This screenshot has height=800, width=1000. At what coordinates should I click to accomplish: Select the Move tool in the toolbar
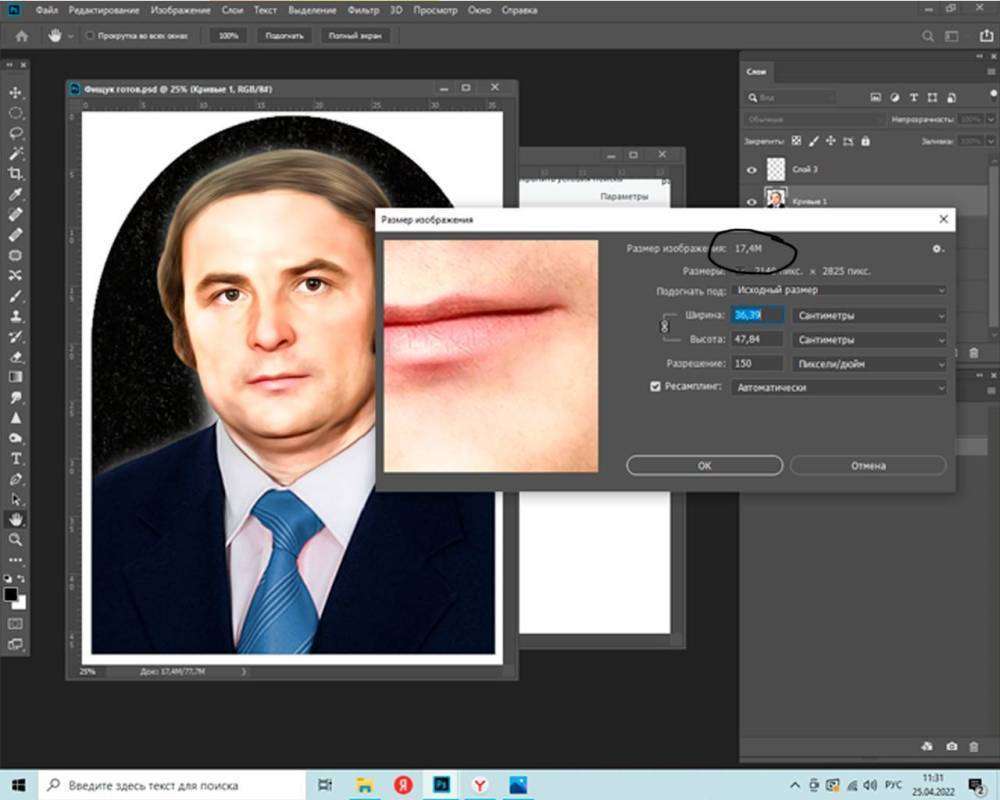(x=16, y=92)
